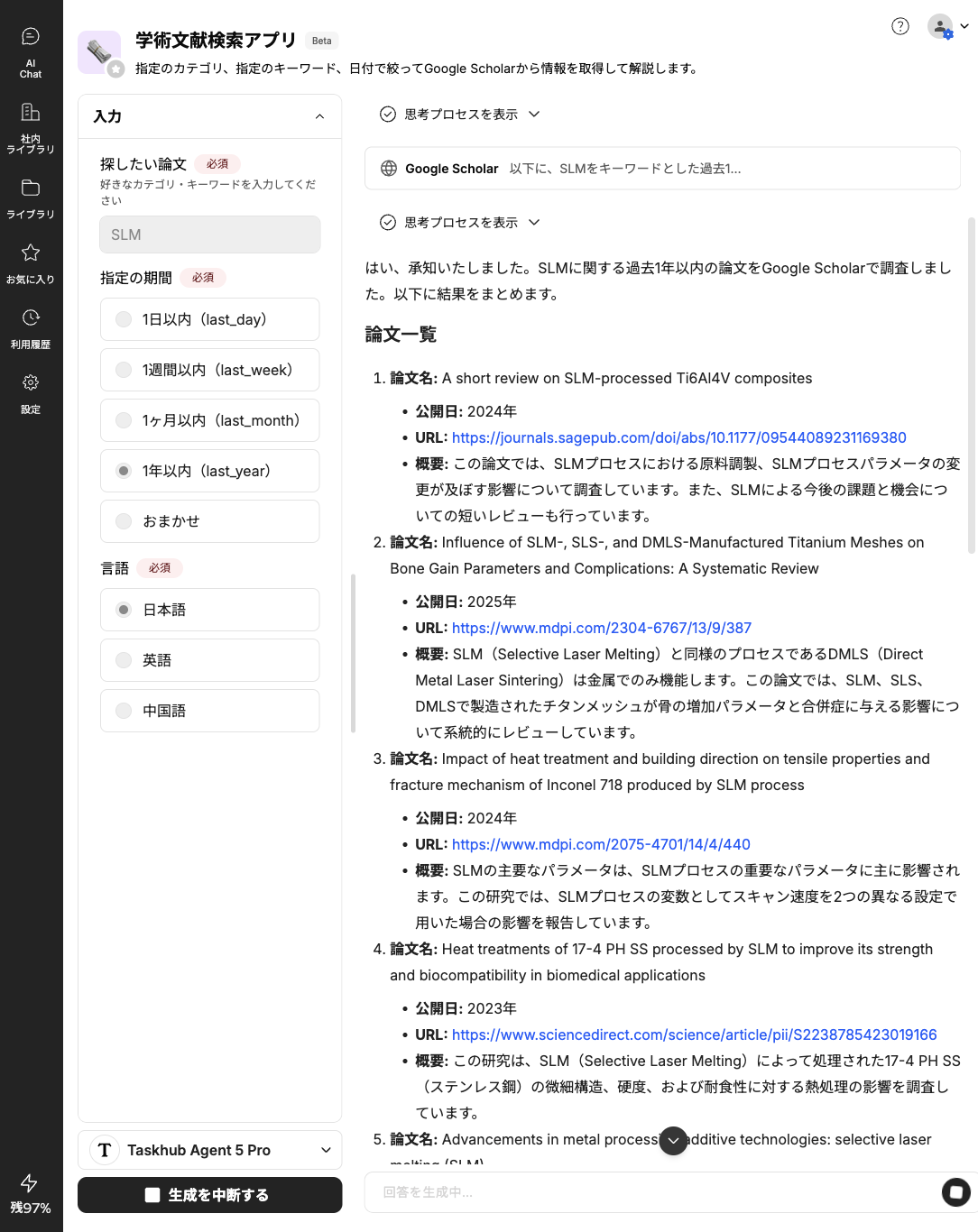The image size is (978, 1232).
Task: Click the scroll-to-bottom arrow button
Action: click(673, 1140)
